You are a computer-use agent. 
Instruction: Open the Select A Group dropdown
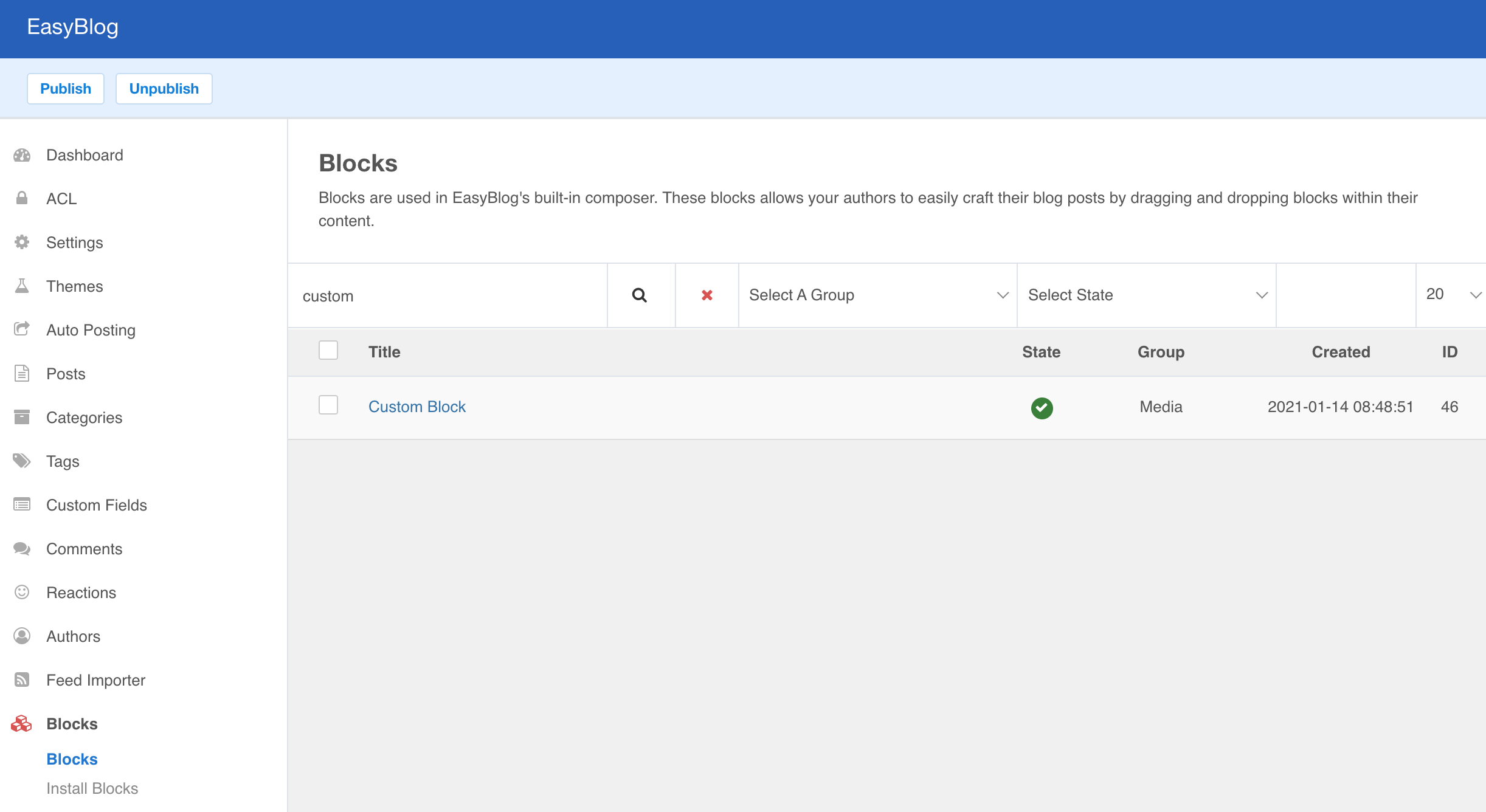click(878, 295)
